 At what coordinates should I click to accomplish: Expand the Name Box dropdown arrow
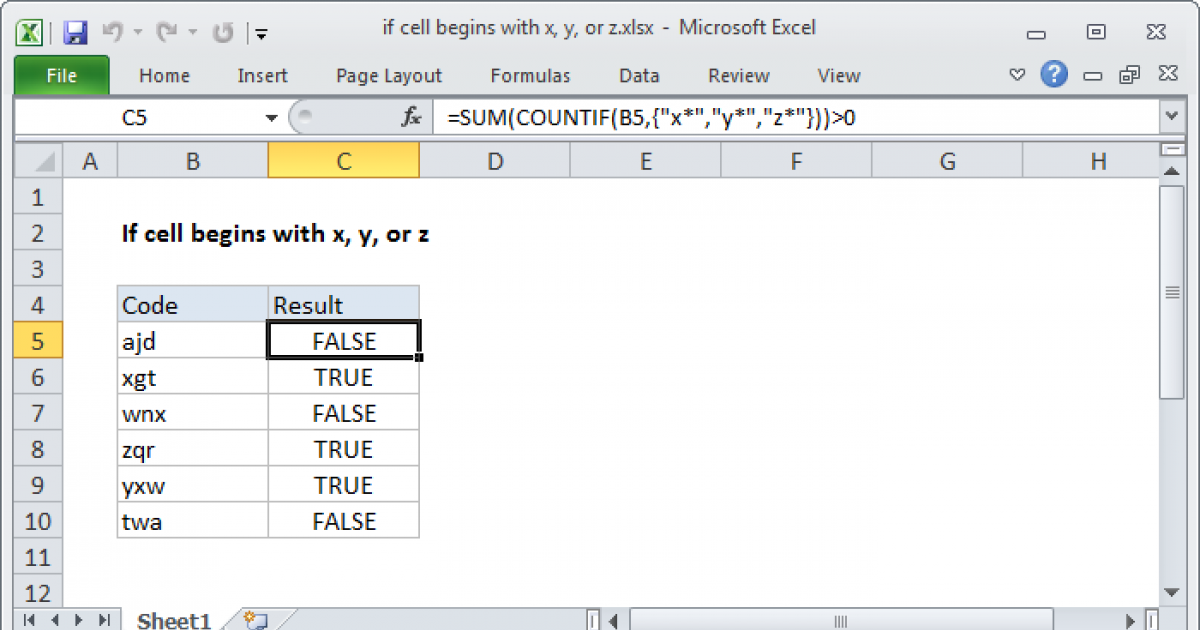coord(271,118)
